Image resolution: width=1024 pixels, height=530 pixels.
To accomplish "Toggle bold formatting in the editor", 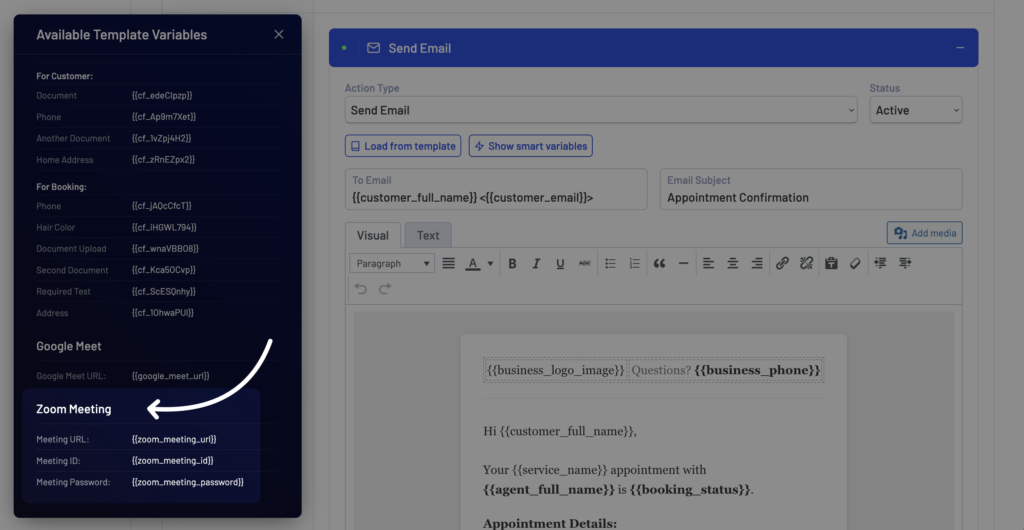I will click(x=512, y=264).
